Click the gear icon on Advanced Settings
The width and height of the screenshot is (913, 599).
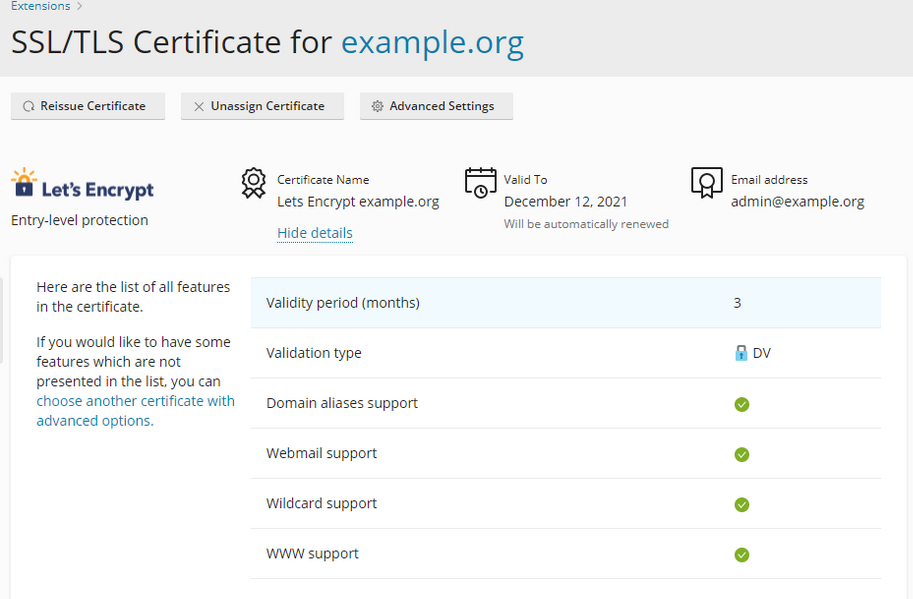tap(377, 106)
